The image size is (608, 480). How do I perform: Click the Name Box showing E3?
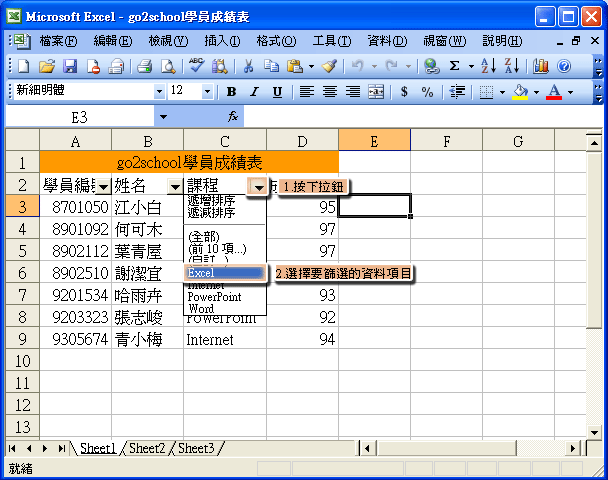click(x=80, y=116)
